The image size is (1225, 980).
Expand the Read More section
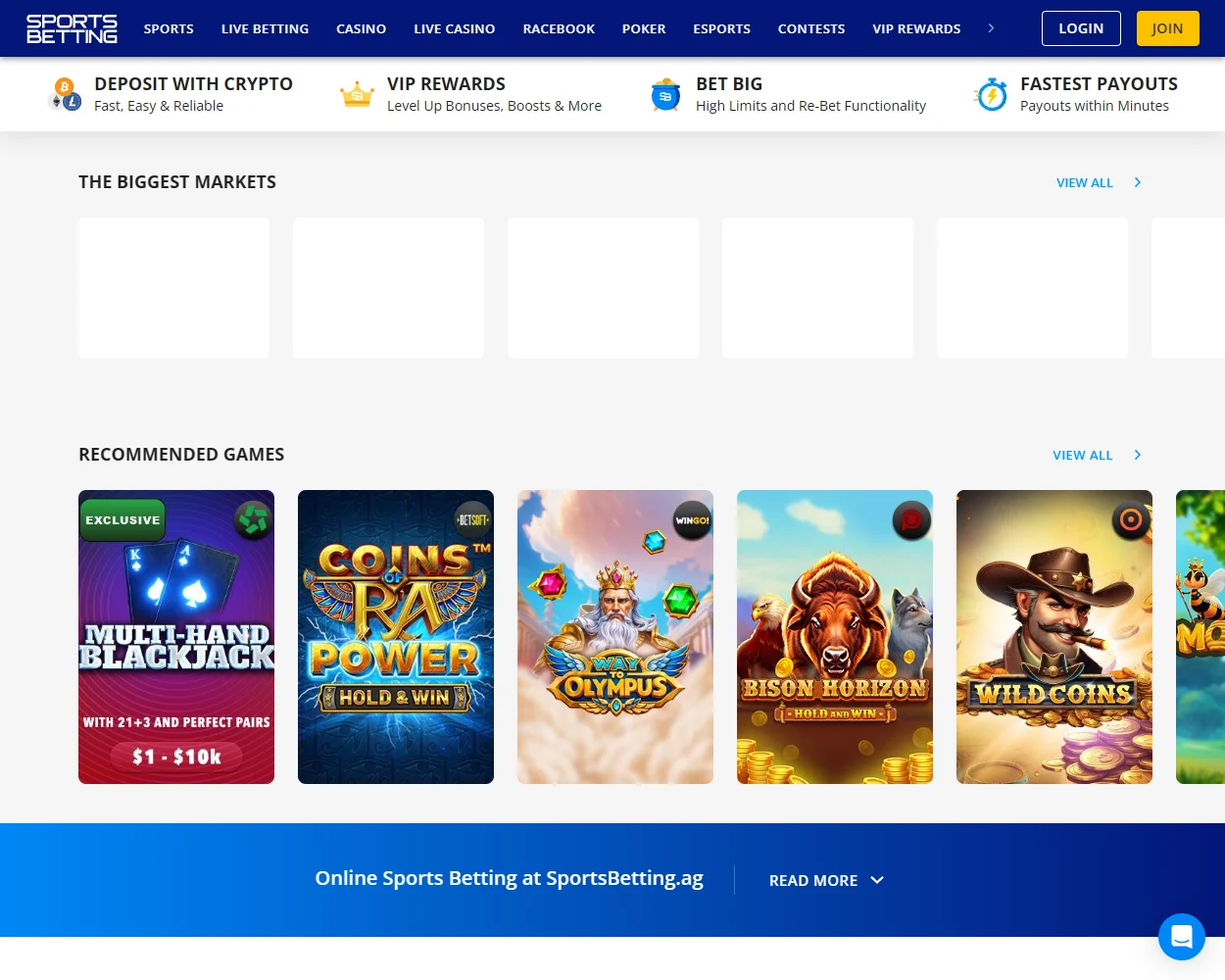coord(826,880)
